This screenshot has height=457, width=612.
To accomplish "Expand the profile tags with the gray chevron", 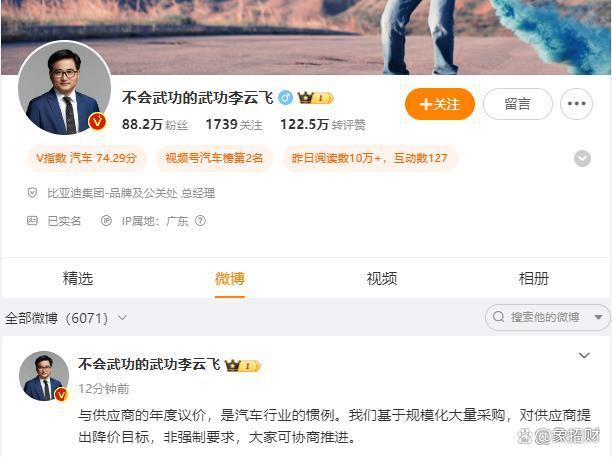I will 582,158.
